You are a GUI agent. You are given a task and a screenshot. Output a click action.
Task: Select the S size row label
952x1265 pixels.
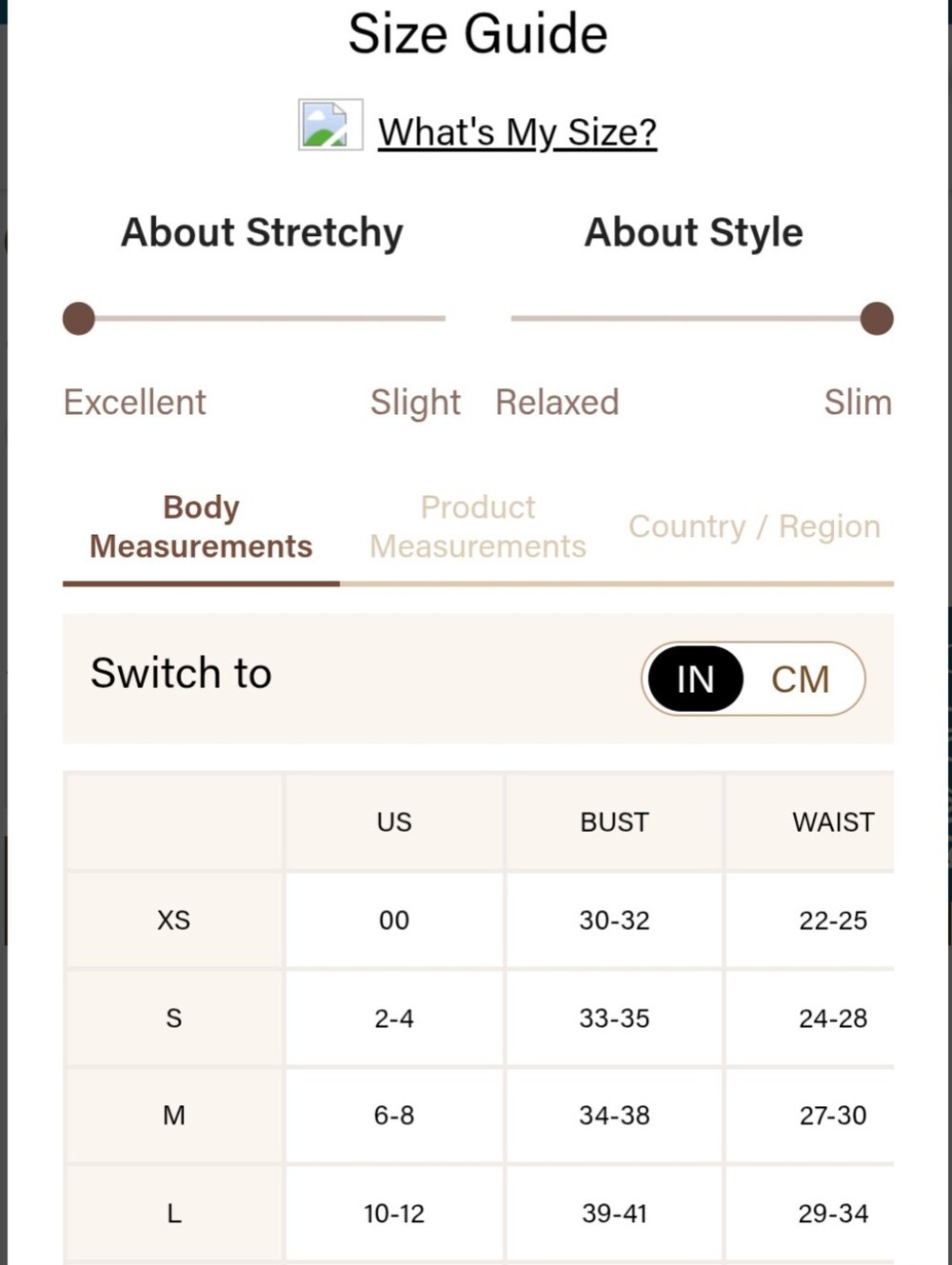pyautogui.click(x=174, y=1018)
